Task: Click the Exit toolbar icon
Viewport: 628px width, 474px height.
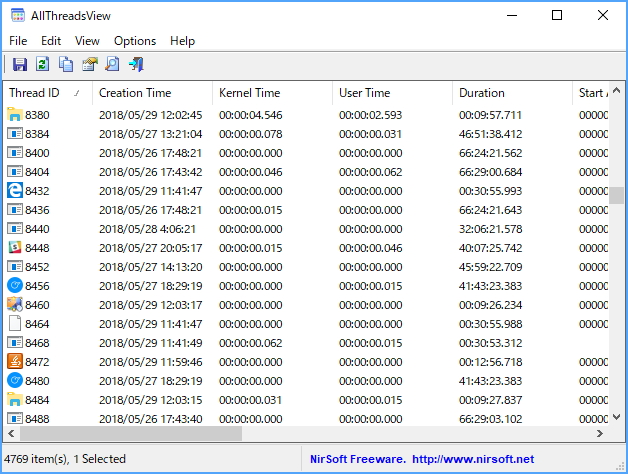Action: click(x=136, y=64)
